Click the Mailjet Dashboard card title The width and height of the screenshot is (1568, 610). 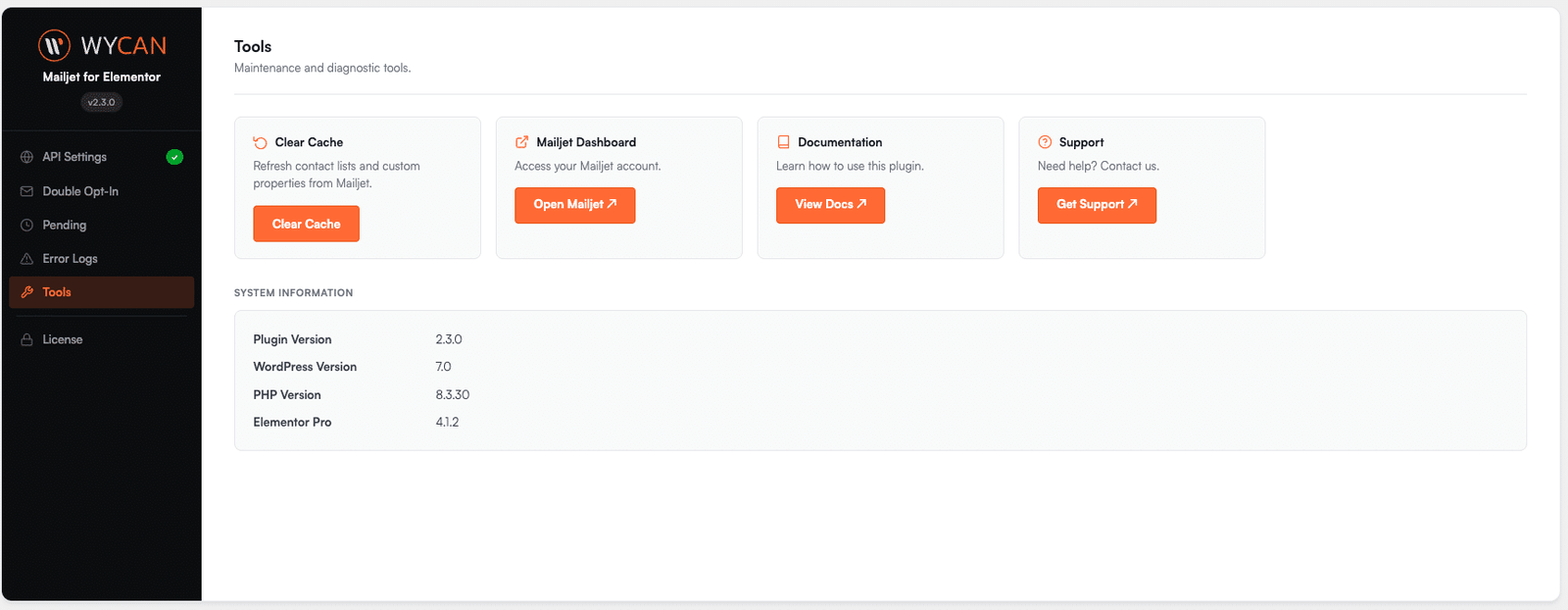click(586, 142)
